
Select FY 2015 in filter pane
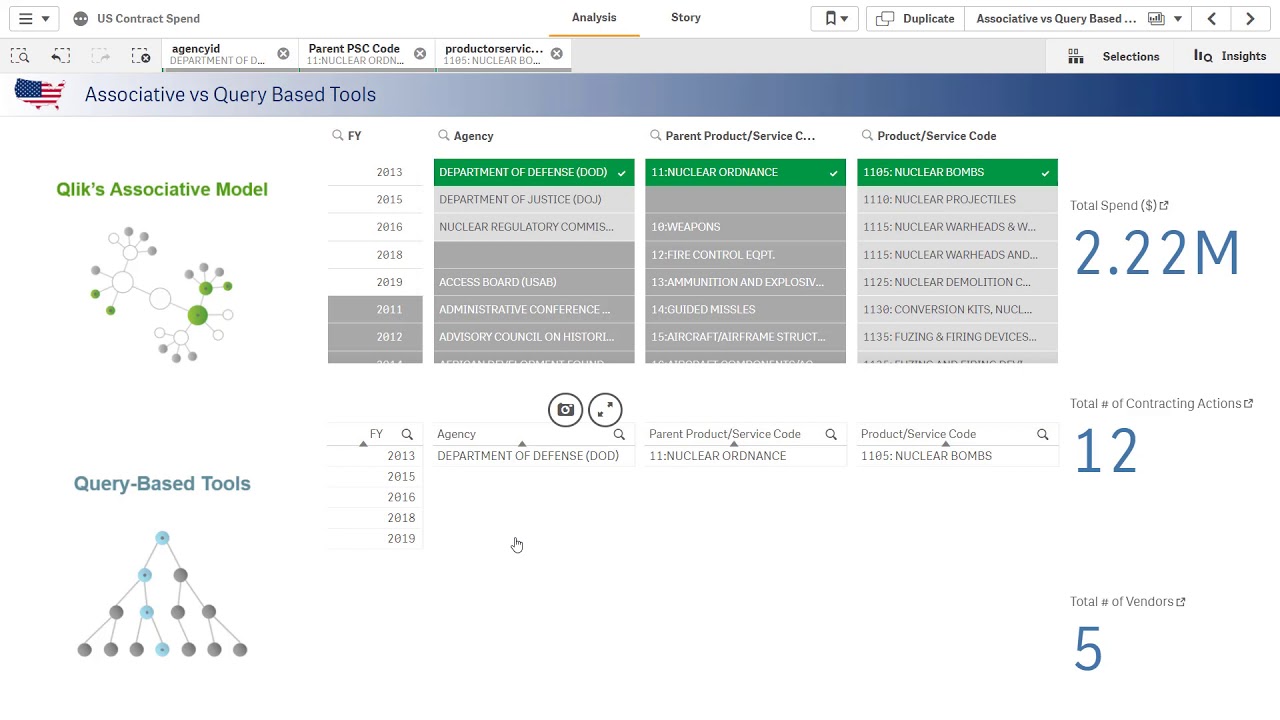(x=375, y=199)
